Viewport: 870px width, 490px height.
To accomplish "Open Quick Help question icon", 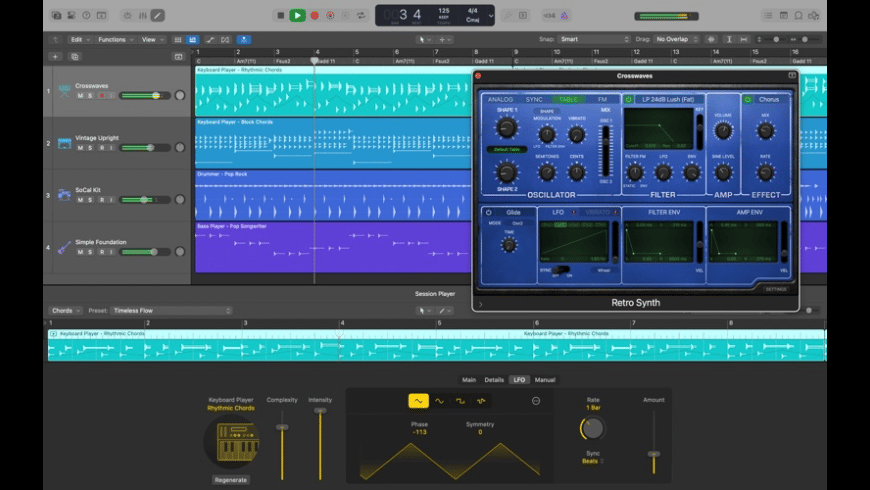I will [87, 16].
